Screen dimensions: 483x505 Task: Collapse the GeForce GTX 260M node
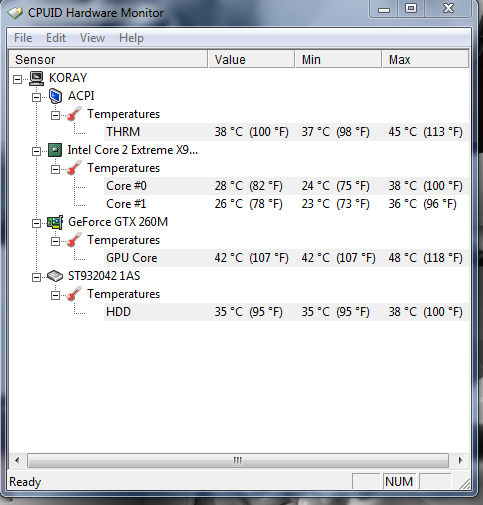36,223
